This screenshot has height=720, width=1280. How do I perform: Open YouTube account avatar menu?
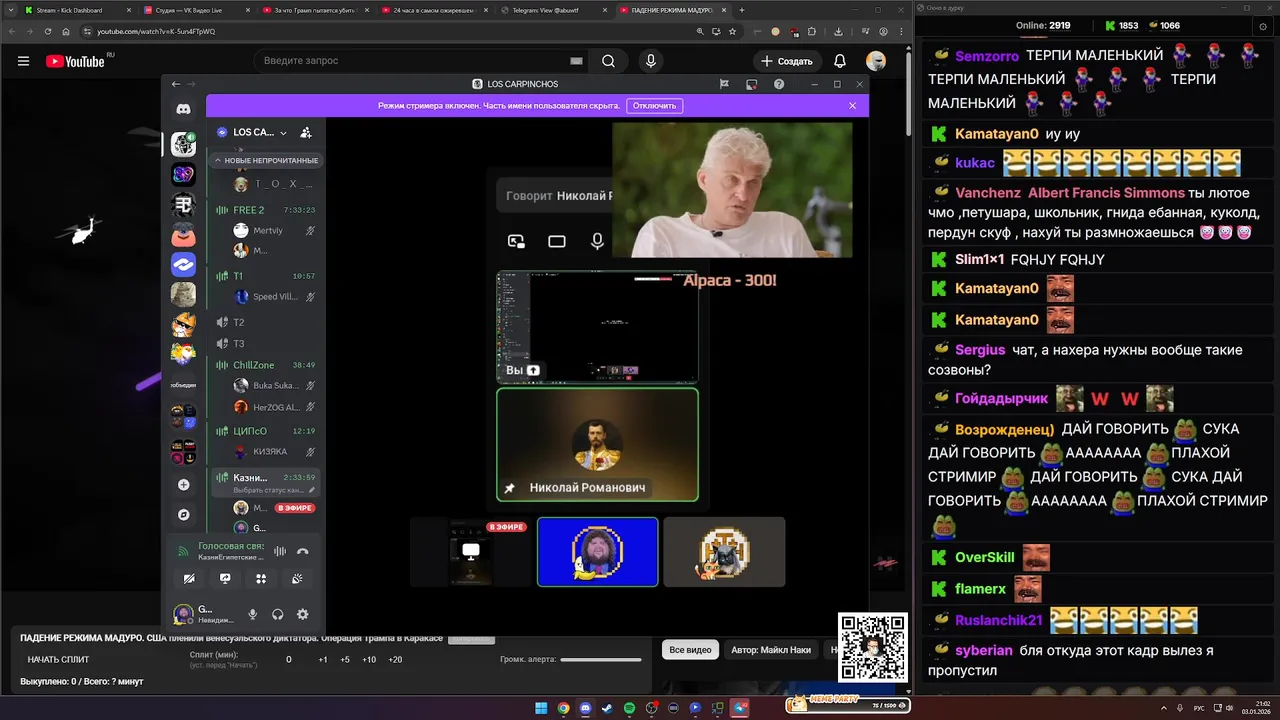coord(876,61)
